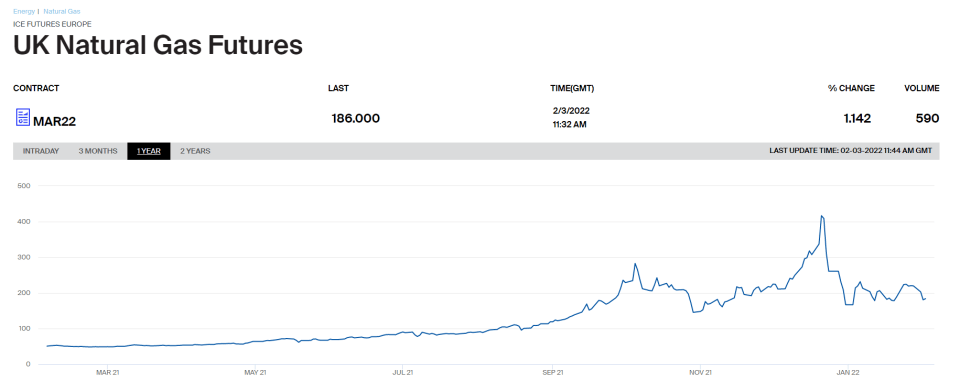This screenshot has height=381, width=960.
Task: Switch to the 2 YEARS tab
Action: pos(195,151)
